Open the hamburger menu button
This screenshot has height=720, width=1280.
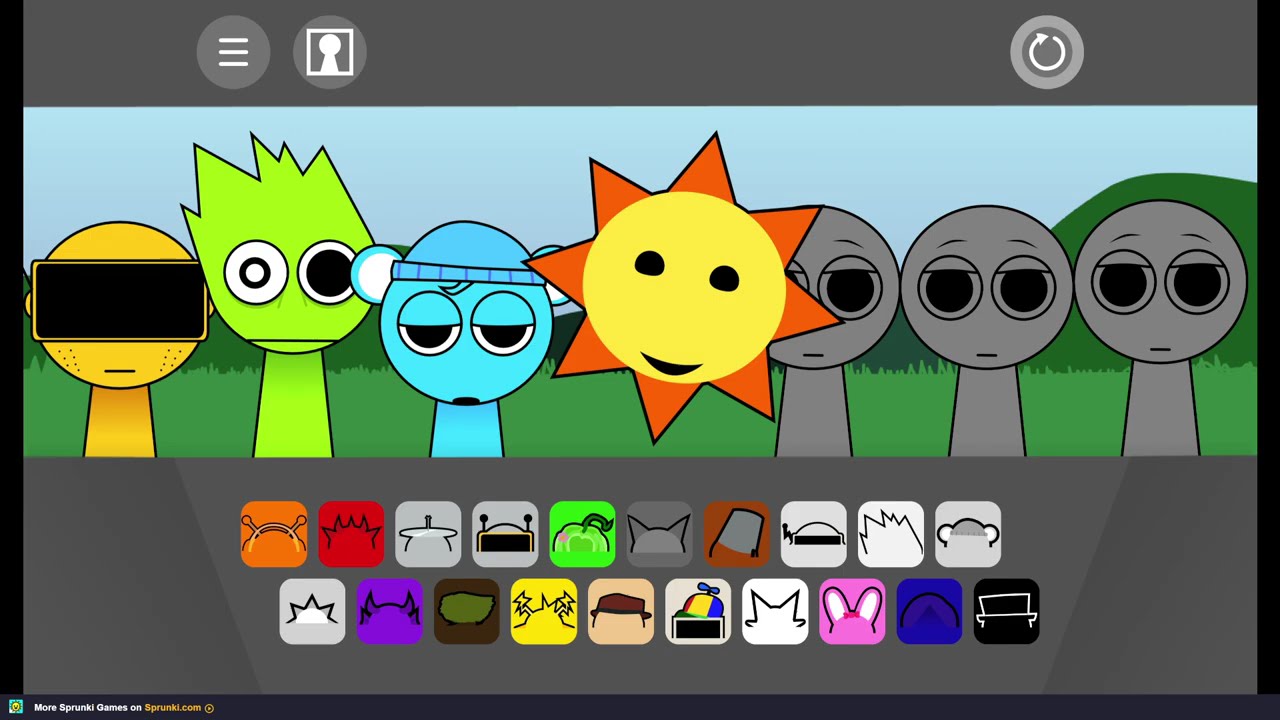(x=233, y=52)
